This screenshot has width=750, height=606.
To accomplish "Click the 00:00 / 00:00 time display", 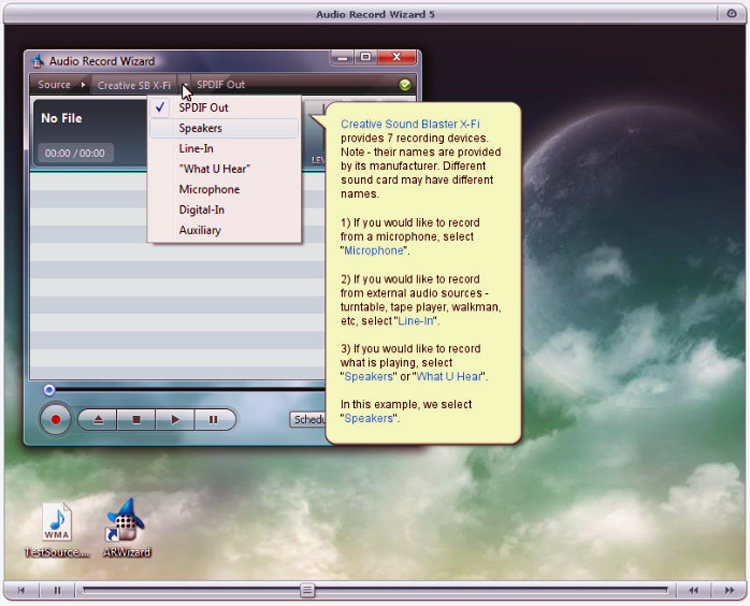I will (x=75, y=153).
